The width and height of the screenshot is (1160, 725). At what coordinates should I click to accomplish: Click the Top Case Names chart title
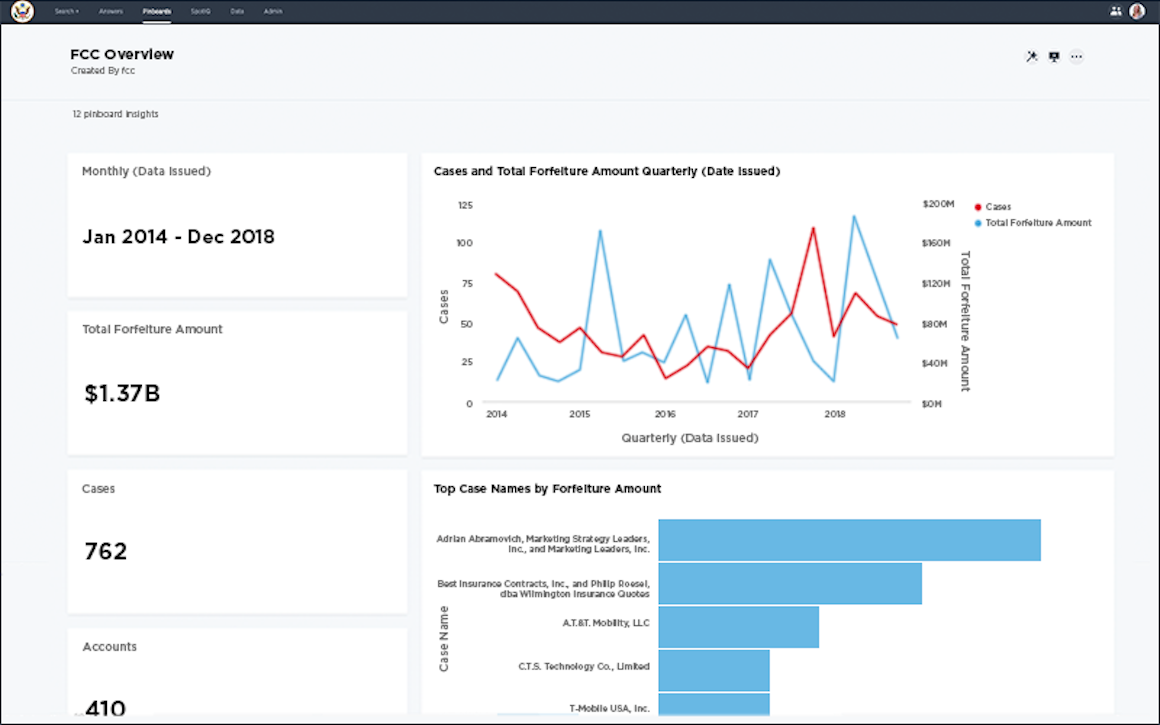(547, 488)
